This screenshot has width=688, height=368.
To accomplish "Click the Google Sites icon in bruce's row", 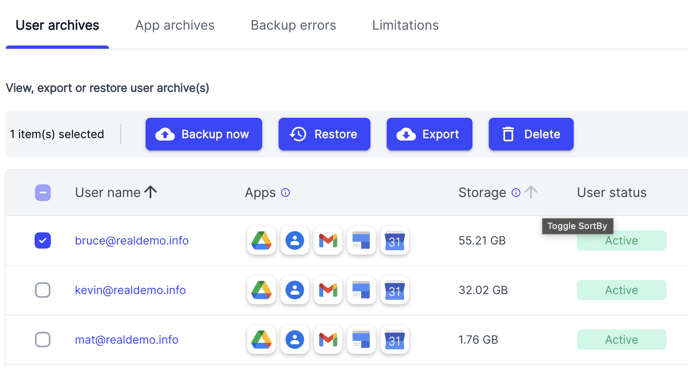I will (361, 240).
